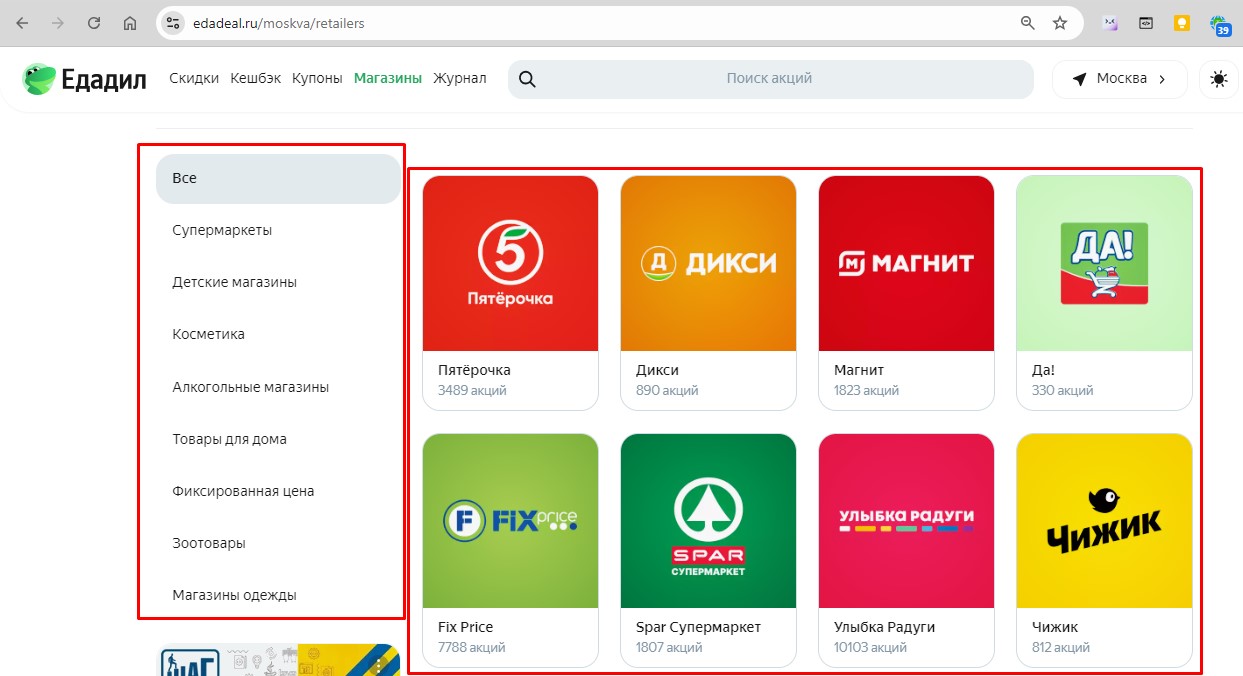1243x676 pixels.
Task: Open the Пятёрочка store logo tile
Action: coord(511,263)
